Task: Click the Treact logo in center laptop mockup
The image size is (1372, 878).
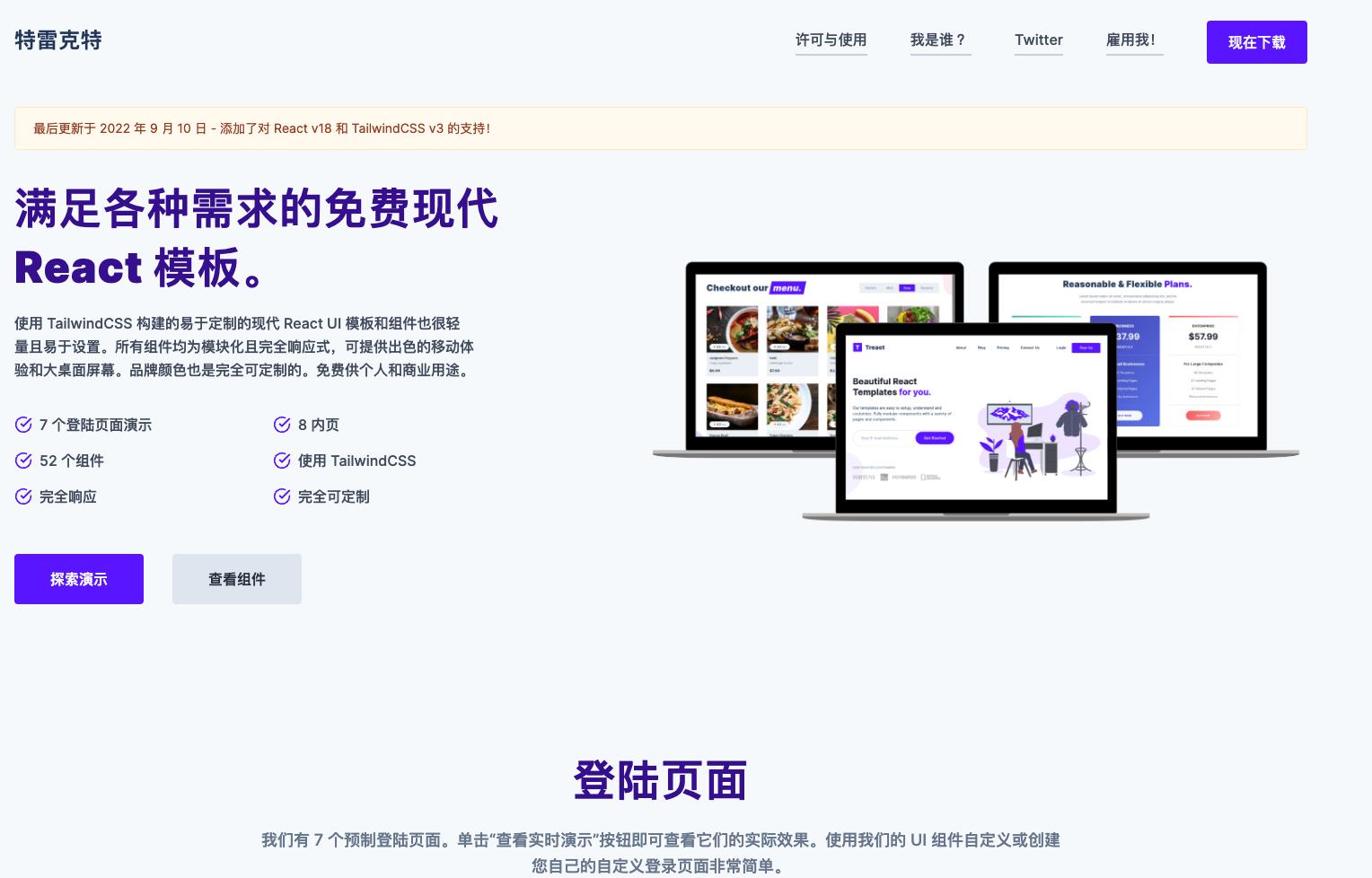Action: coord(867,347)
